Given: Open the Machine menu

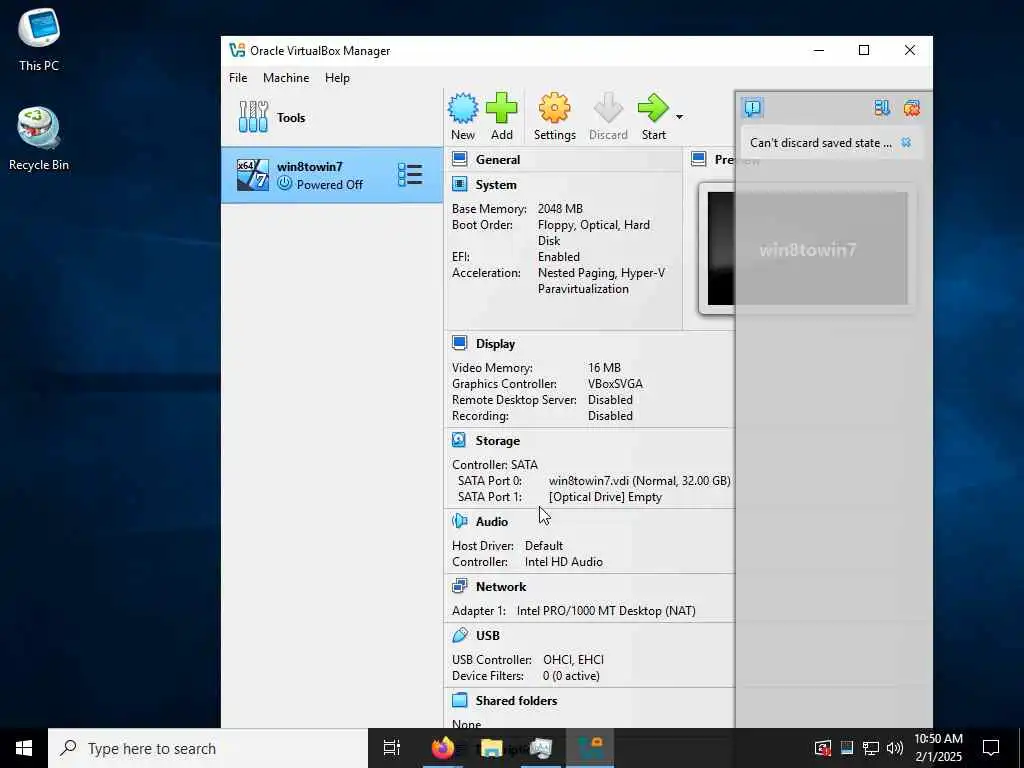Looking at the screenshot, I should [286, 78].
